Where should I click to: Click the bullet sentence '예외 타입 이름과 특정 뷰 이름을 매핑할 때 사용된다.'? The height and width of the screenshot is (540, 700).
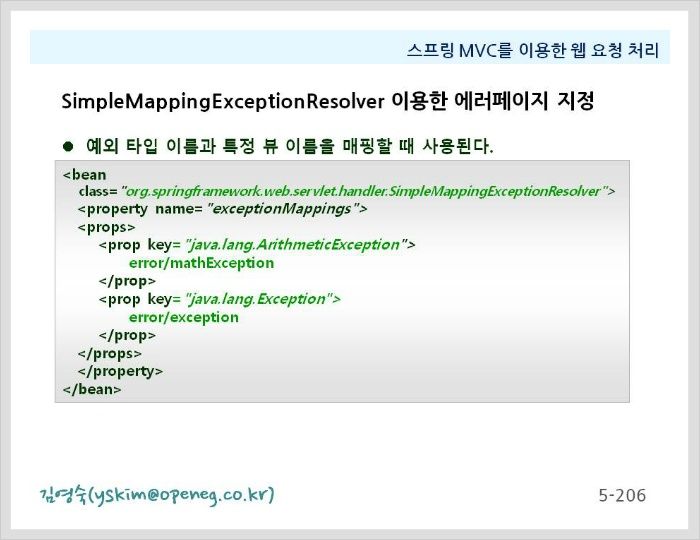pyautogui.click(x=290, y=146)
